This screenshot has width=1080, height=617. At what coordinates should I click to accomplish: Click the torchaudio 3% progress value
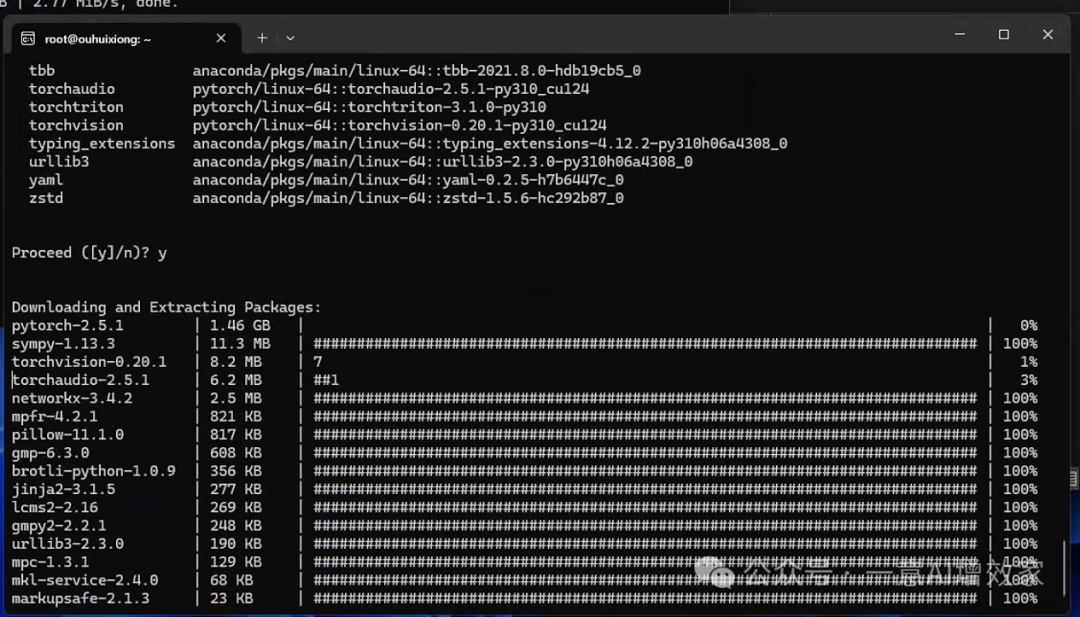coord(1028,380)
